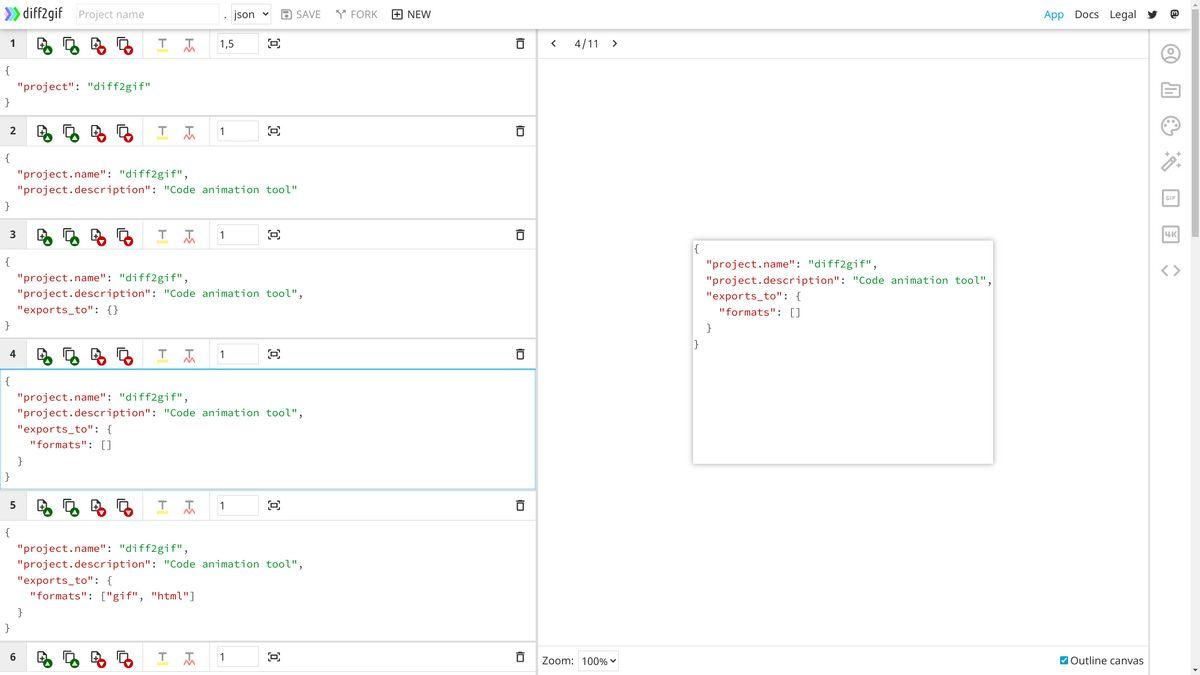Click the focus frame icon of step 4

pyautogui.click(x=274, y=354)
